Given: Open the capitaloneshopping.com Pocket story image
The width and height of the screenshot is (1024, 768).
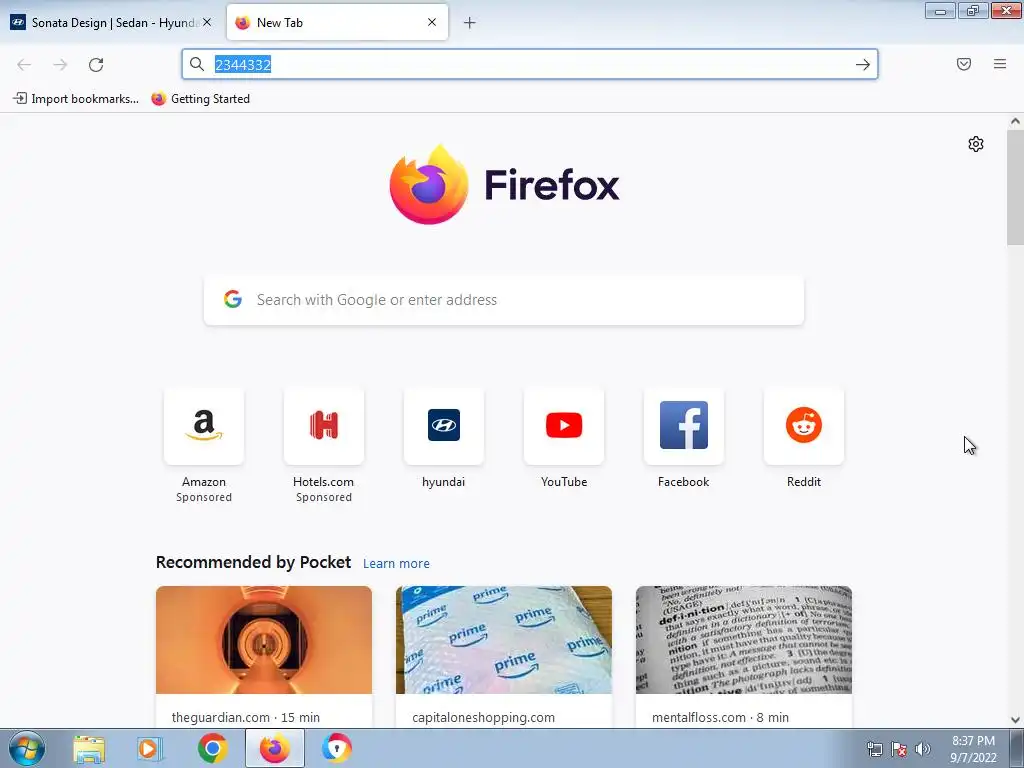Looking at the screenshot, I should click(504, 640).
